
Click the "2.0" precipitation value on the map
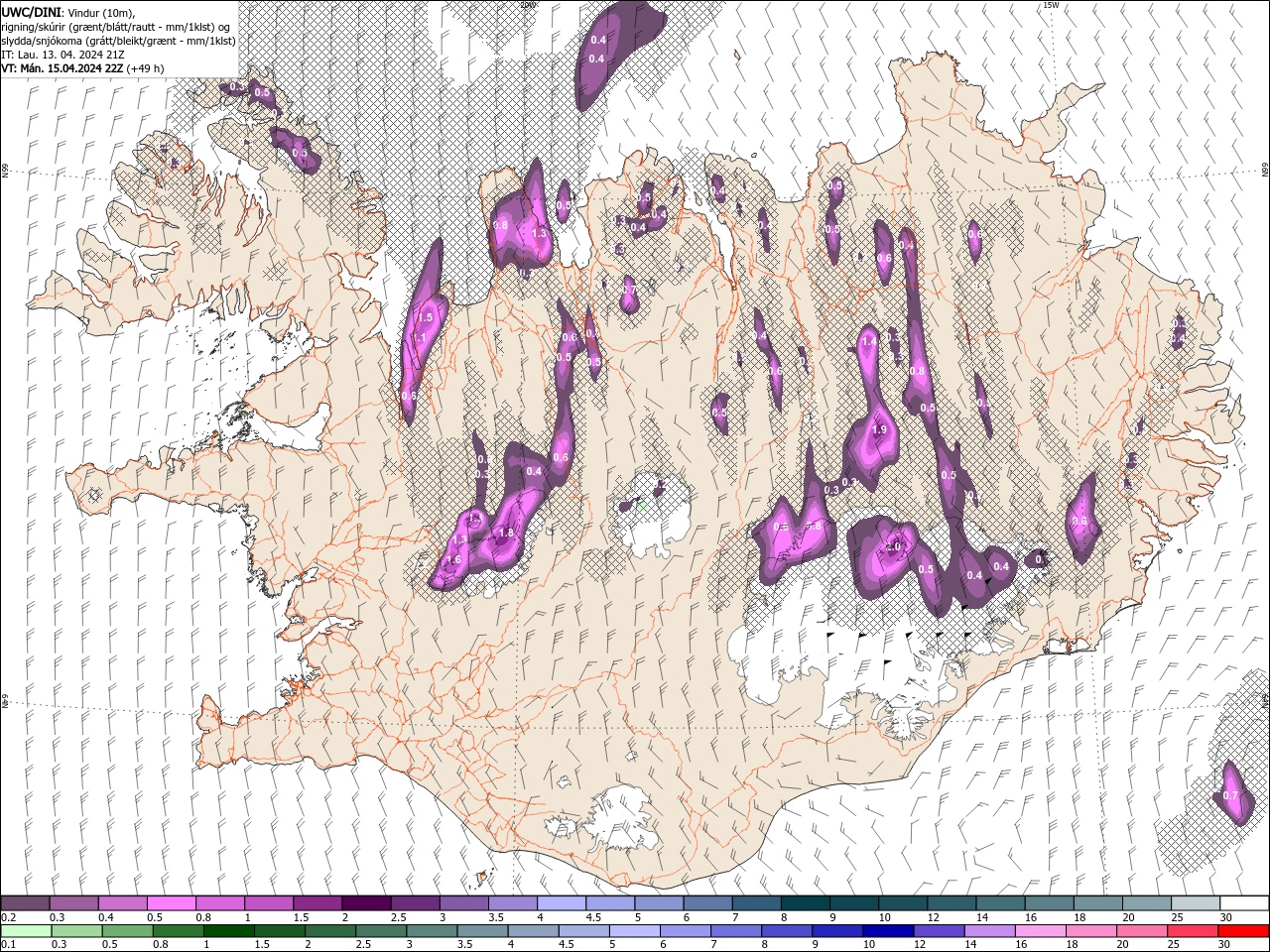[893, 546]
